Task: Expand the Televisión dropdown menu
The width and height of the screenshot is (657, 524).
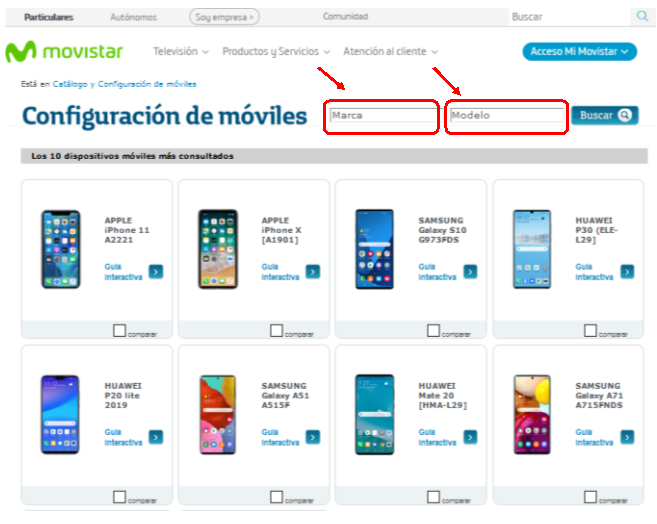Action: [x=180, y=52]
